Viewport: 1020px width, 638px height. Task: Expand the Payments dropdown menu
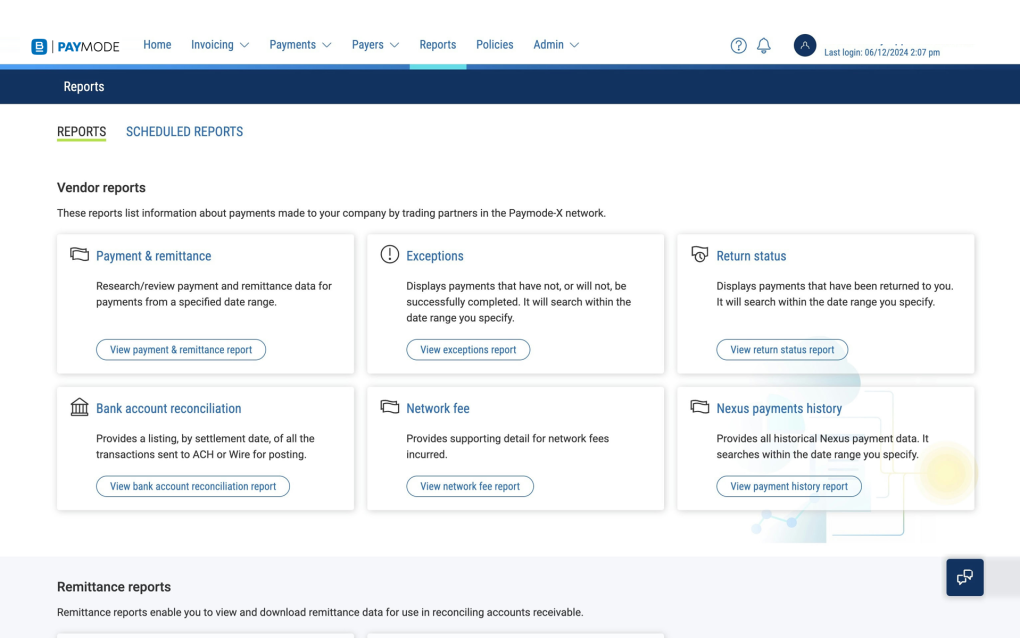300,45
